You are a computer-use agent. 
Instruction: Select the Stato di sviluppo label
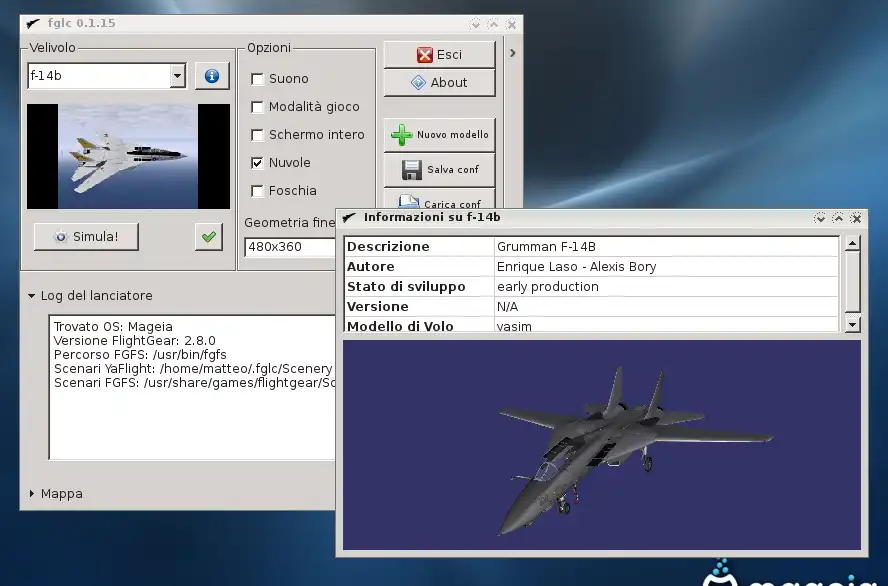pos(406,286)
